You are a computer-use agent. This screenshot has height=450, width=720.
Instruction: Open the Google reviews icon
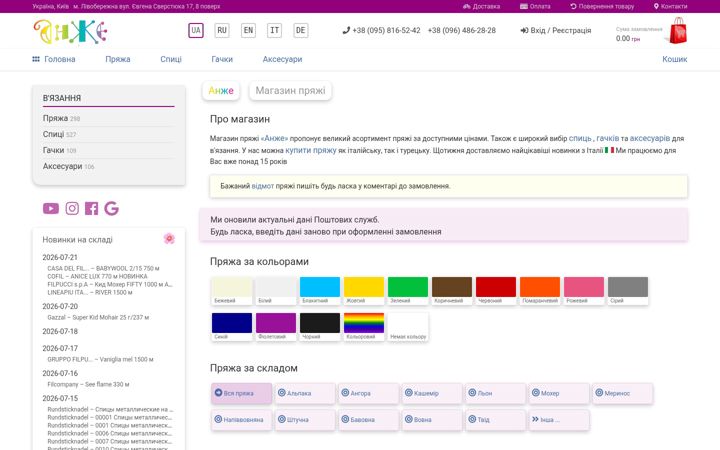point(111,208)
